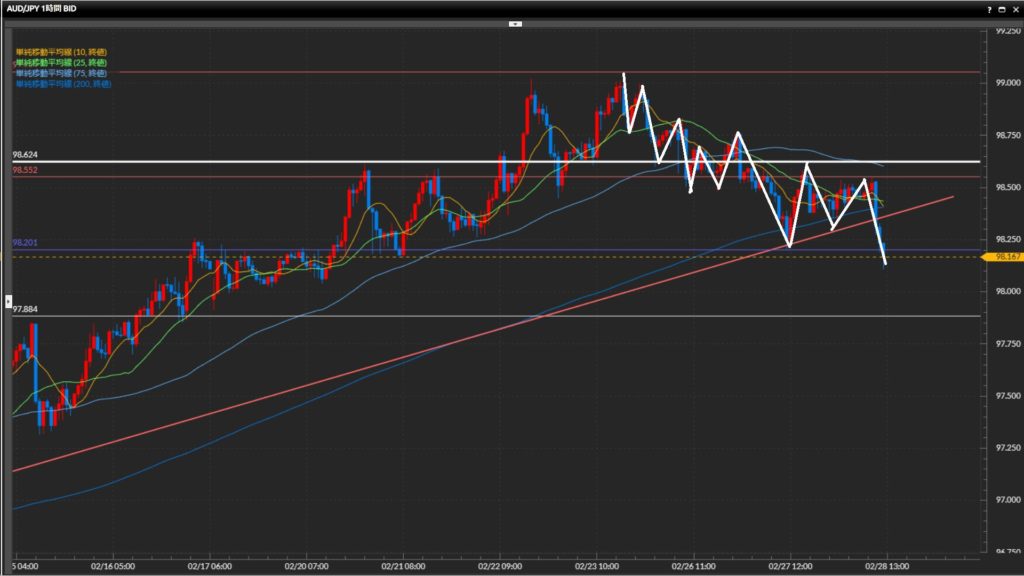Viewport: 1024px width, 576px height.
Task: Click the current price tag 98.167
Action: 1004,257
